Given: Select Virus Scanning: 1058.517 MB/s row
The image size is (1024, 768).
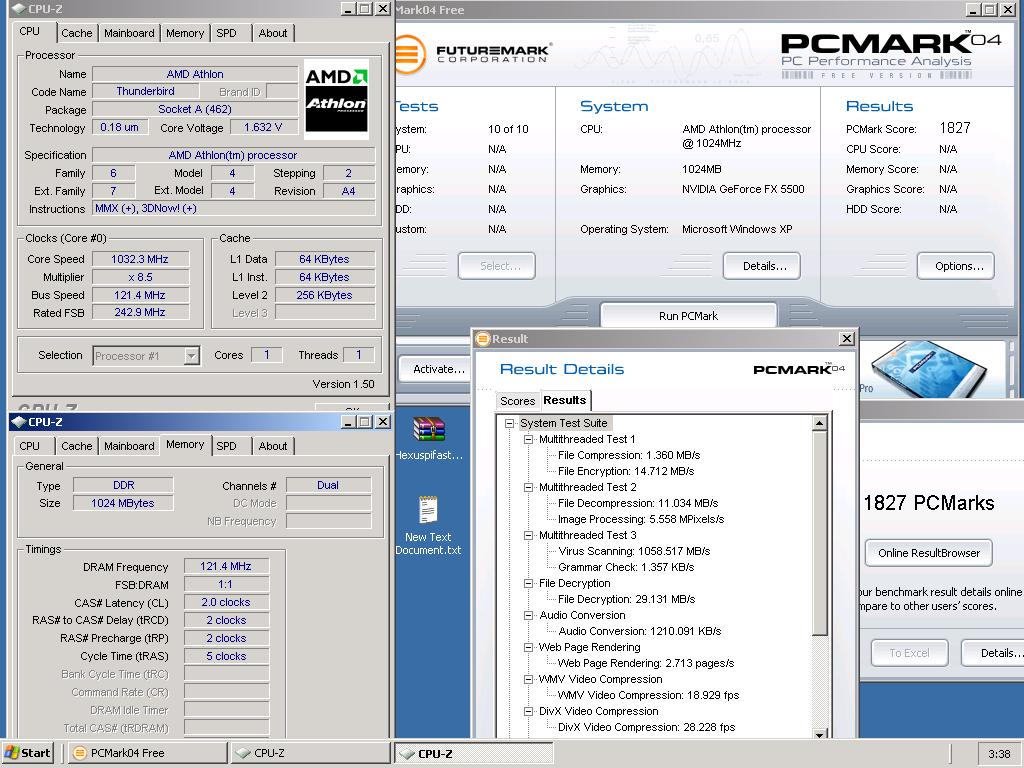Looking at the screenshot, I should pyautogui.click(x=633, y=551).
